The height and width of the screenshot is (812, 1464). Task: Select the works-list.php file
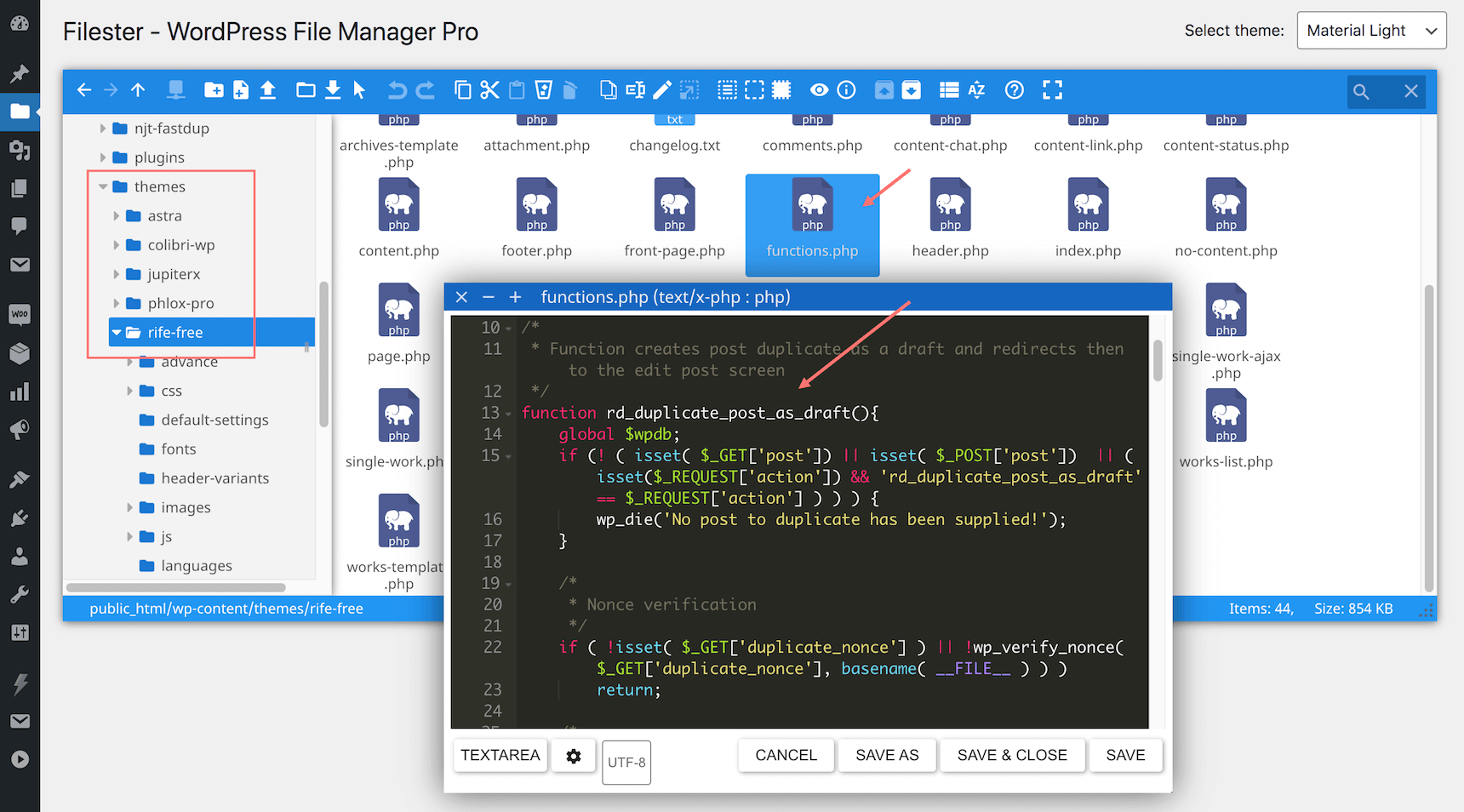coord(1226,430)
